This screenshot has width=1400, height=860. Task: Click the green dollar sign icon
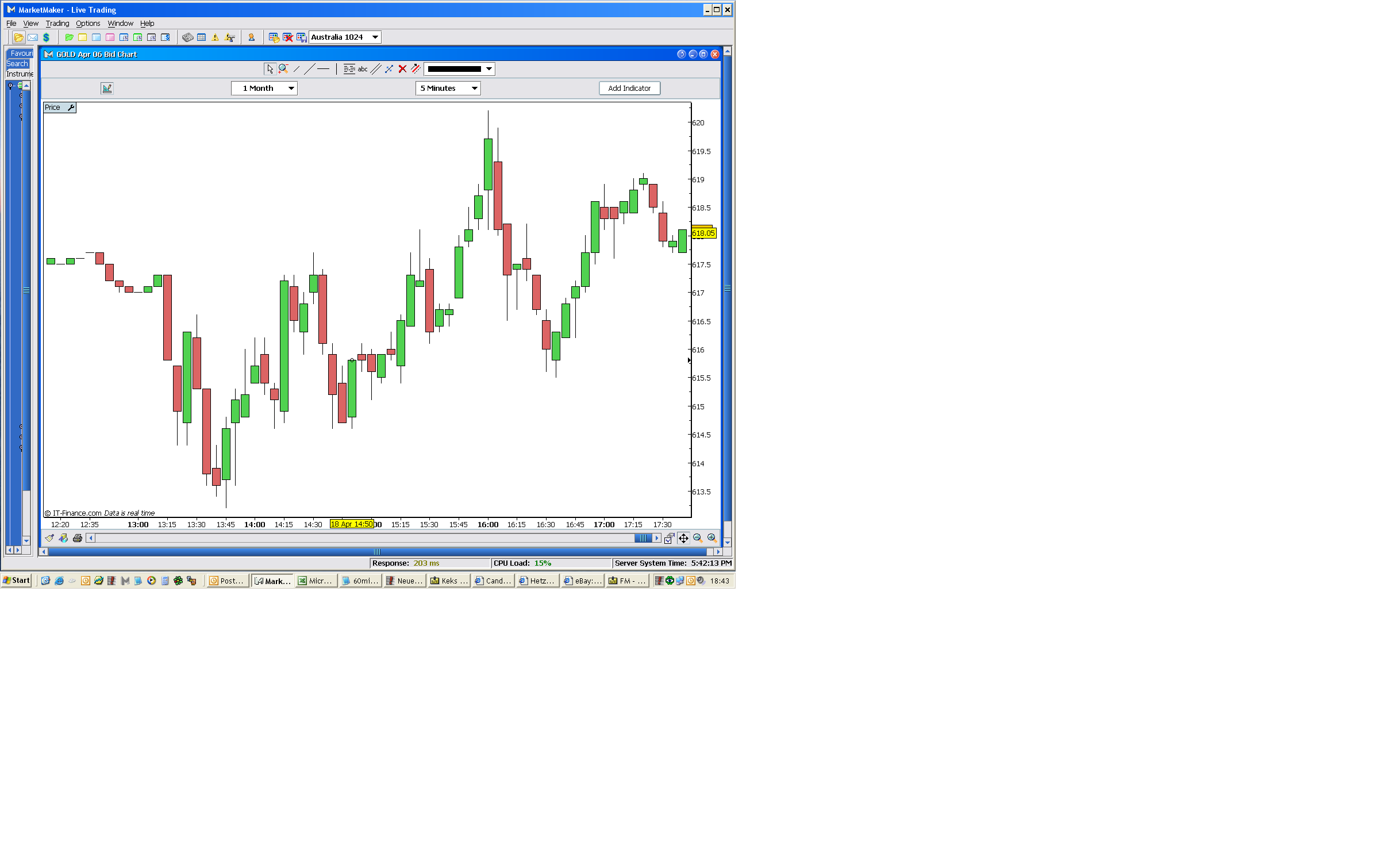click(x=47, y=37)
